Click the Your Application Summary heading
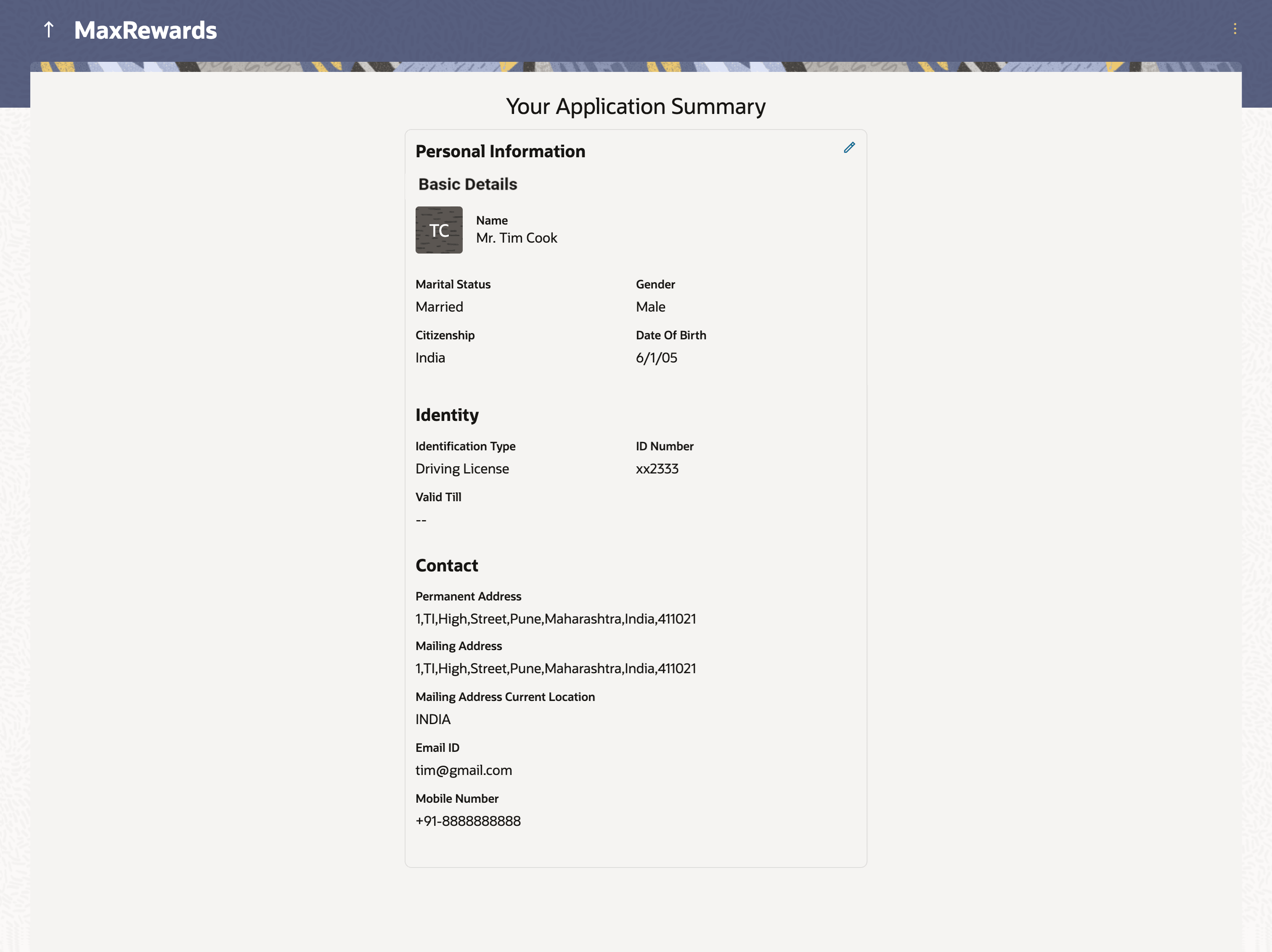The image size is (1272, 952). tap(636, 106)
